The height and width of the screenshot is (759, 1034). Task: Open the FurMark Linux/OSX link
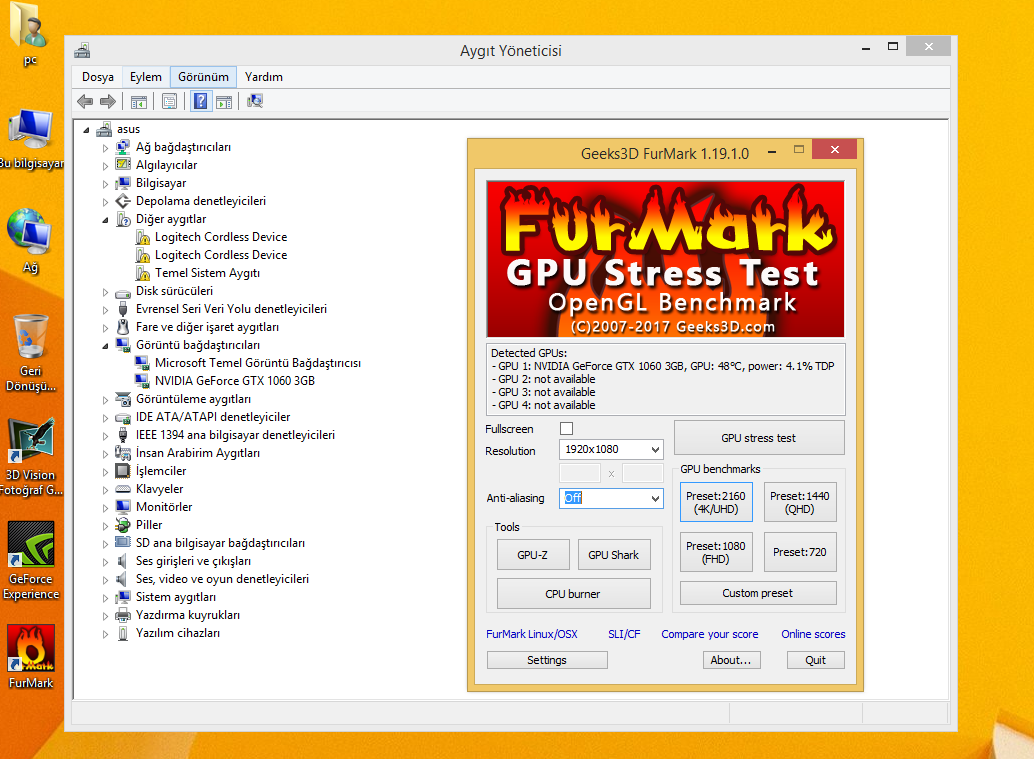[x=532, y=634]
